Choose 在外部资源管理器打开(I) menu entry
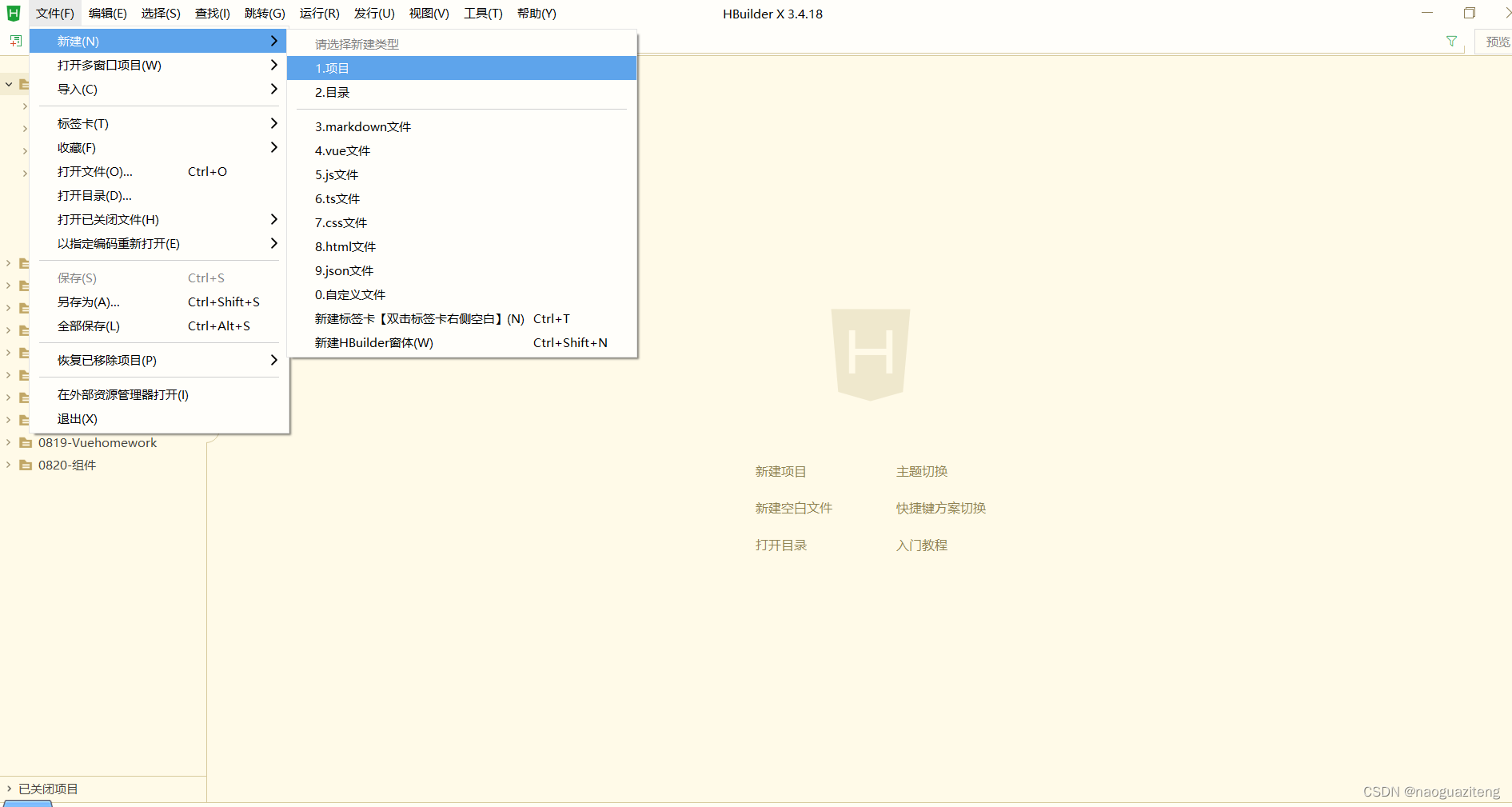The image size is (1512, 807). coord(158,394)
